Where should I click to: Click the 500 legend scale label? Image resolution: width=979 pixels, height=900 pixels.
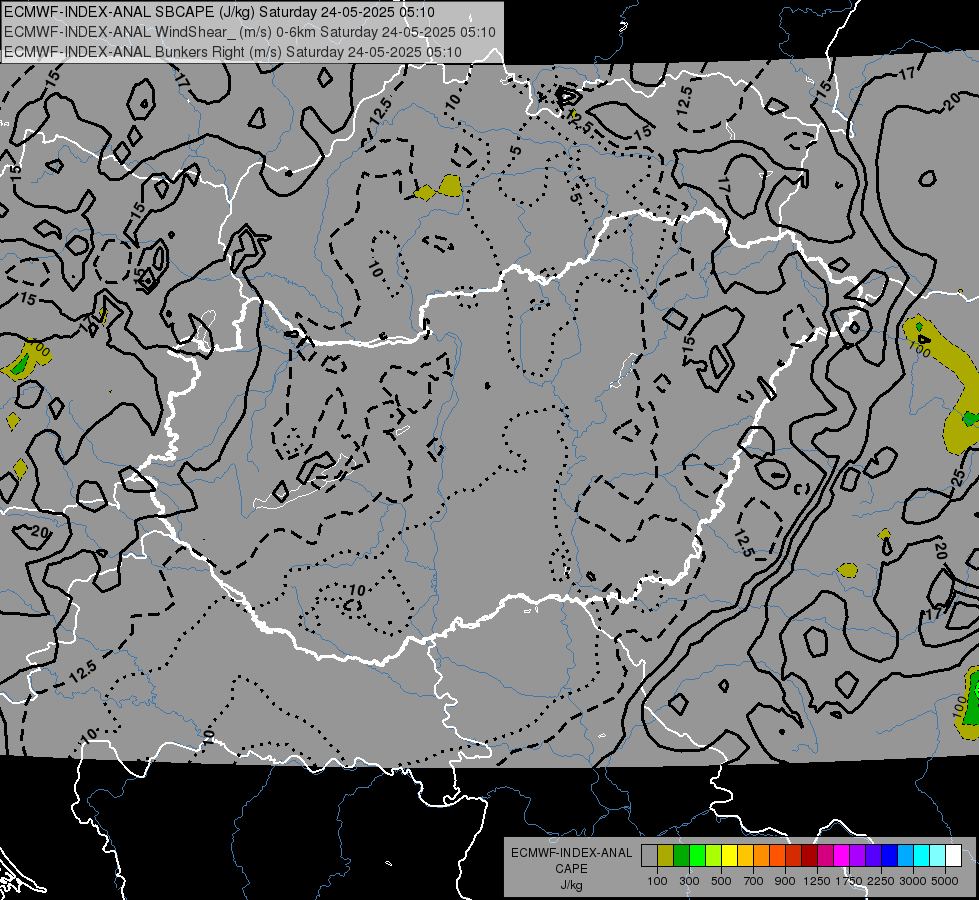721,881
